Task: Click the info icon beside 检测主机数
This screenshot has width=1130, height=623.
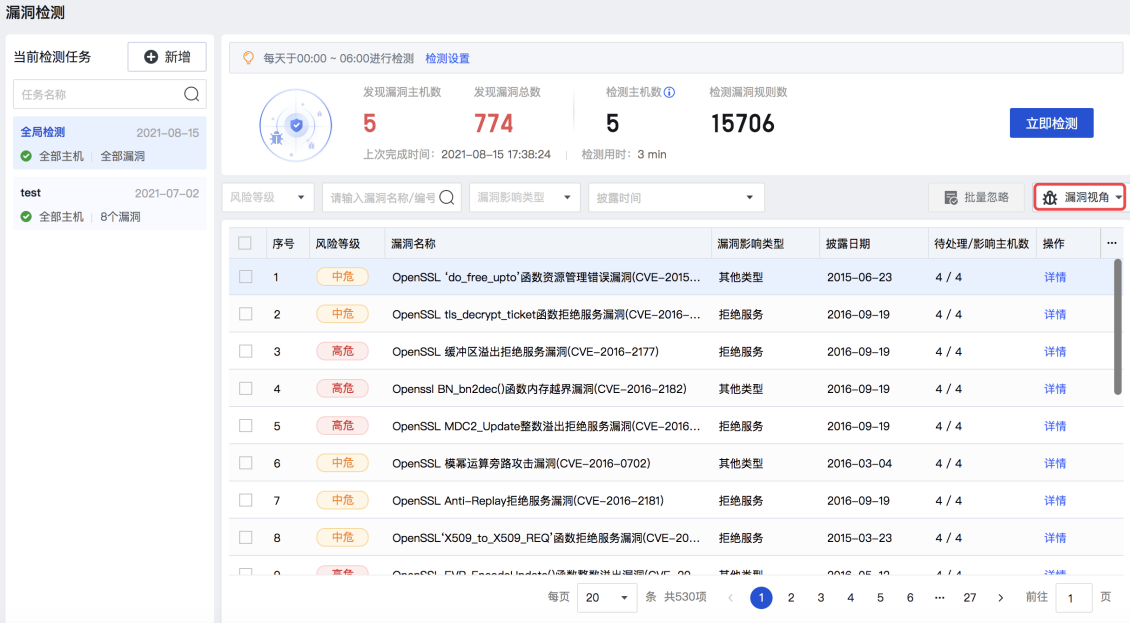Action: tap(669, 92)
